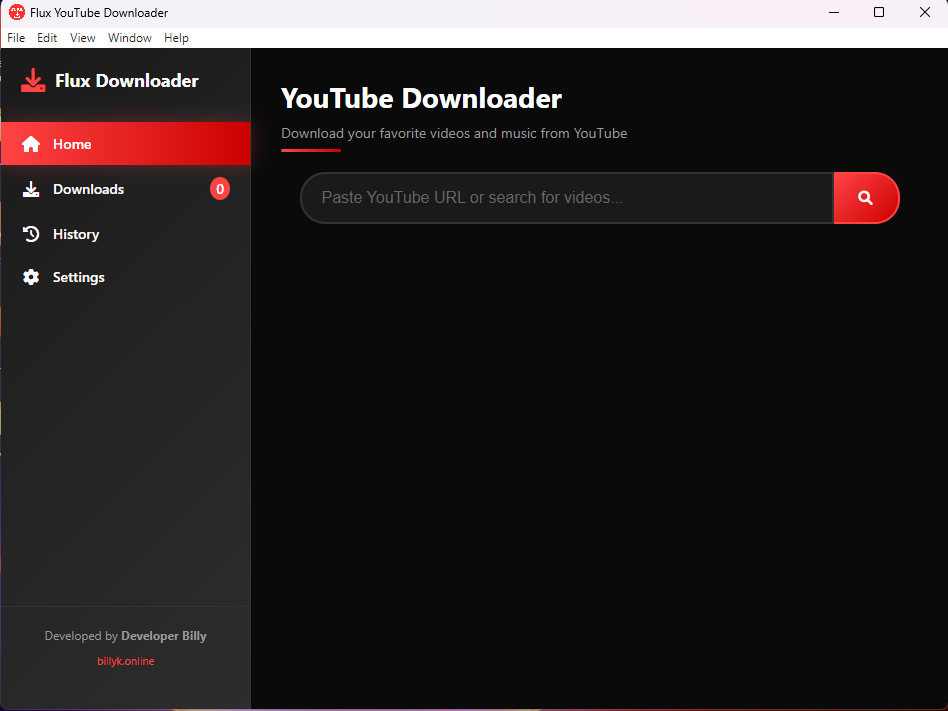The image size is (948, 711).
Task: Go to the Home page label
Action: pos(72,144)
